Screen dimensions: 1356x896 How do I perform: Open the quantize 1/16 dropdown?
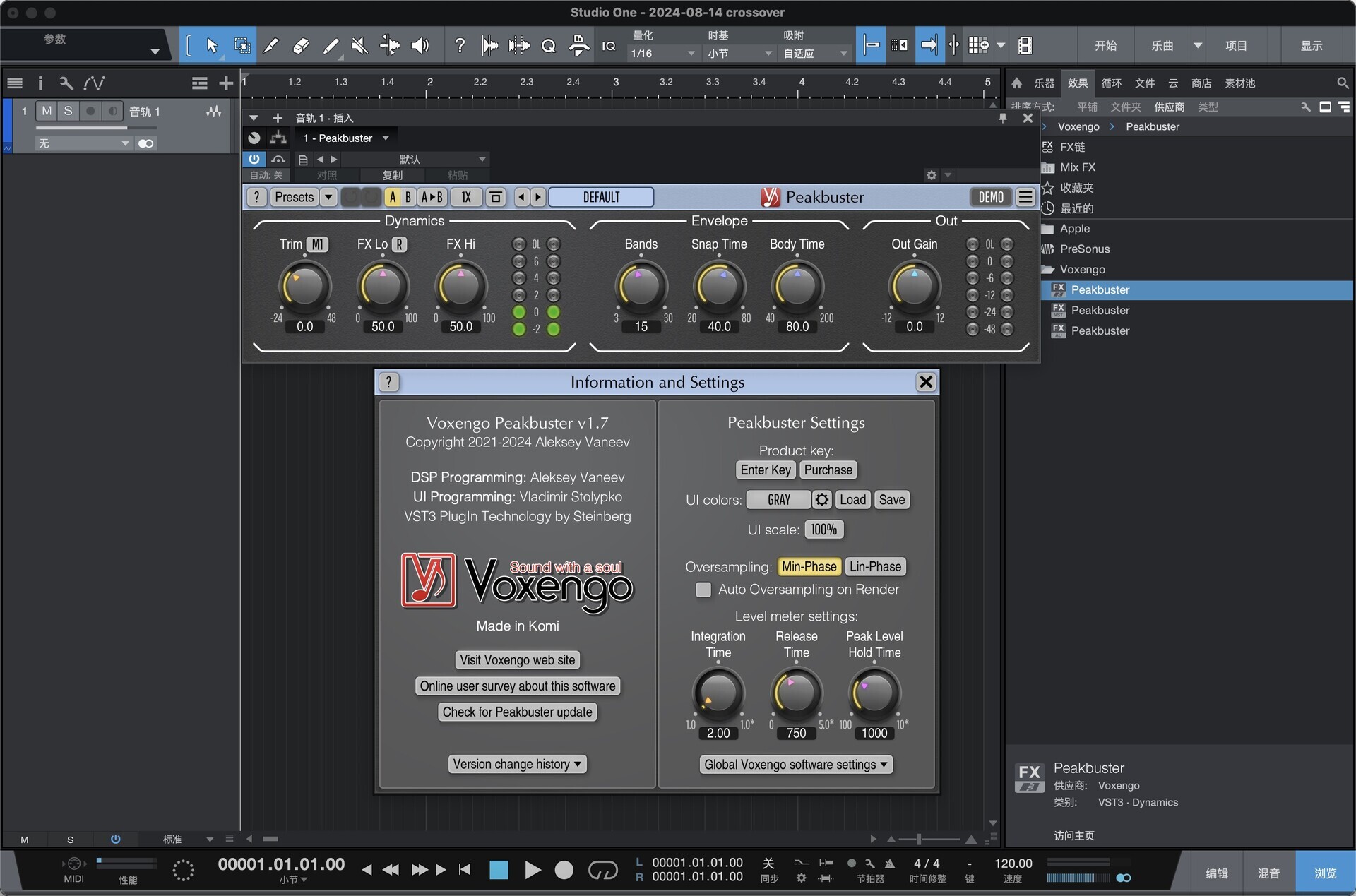(662, 54)
